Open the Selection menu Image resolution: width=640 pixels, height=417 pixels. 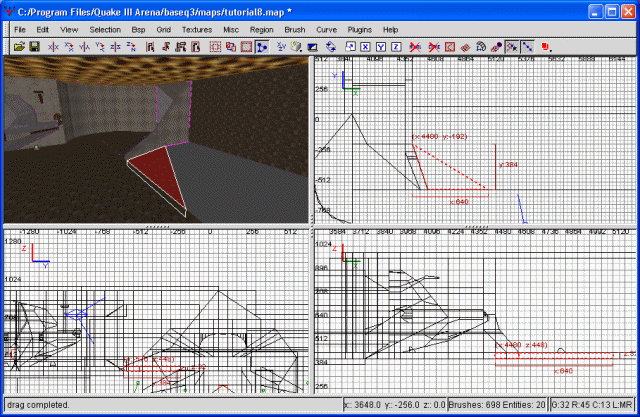pos(105,29)
